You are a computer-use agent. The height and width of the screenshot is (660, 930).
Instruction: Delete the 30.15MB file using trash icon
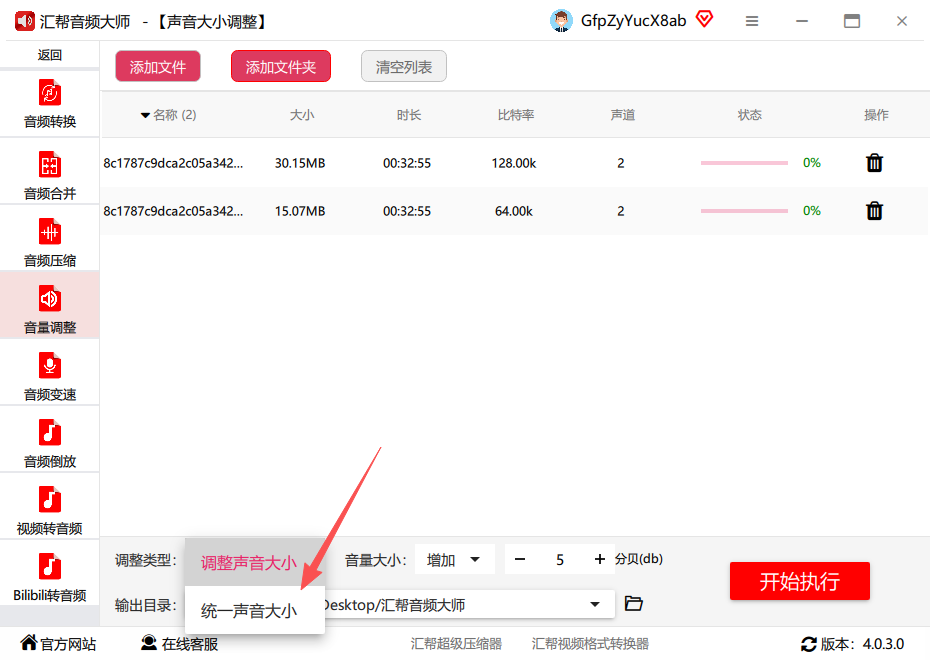tap(874, 162)
